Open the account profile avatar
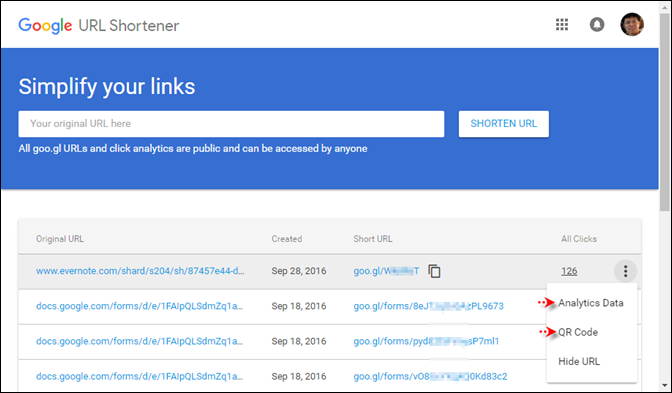This screenshot has width=672, height=393. click(632, 24)
